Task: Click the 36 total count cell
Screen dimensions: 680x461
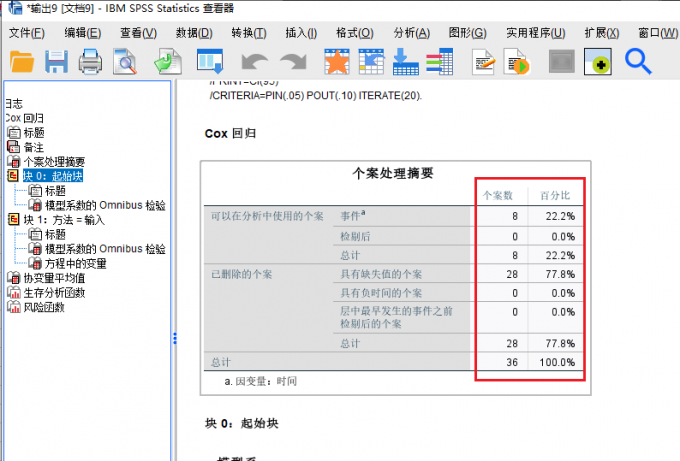Action: tap(512, 362)
